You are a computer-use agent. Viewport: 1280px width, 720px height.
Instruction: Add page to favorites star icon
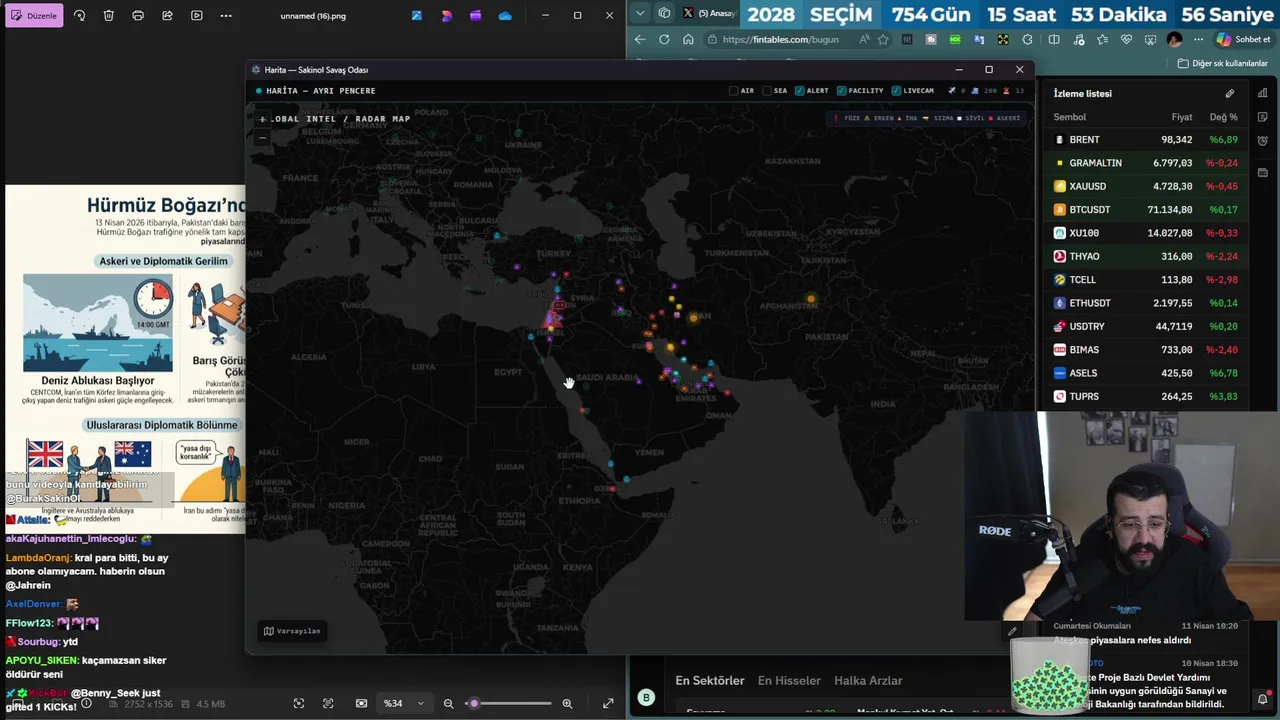(883, 40)
